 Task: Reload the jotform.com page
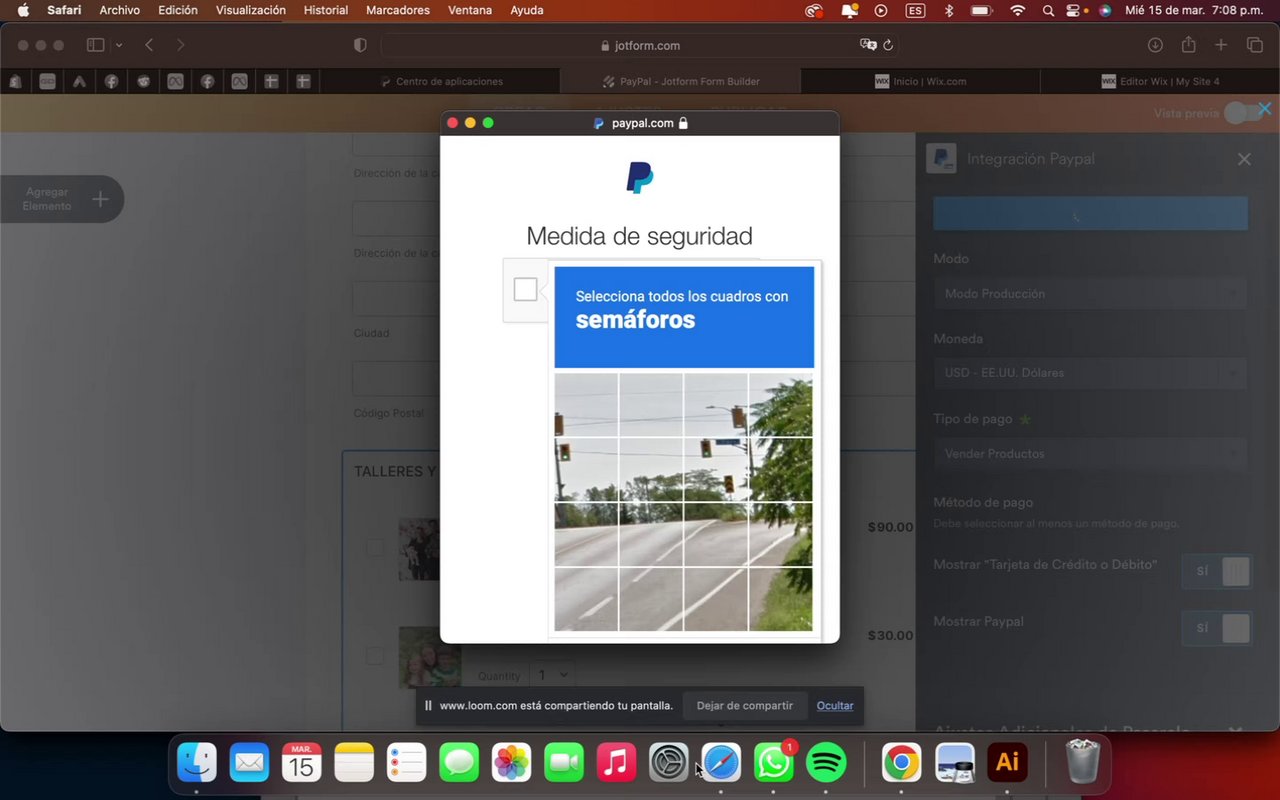coord(888,45)
